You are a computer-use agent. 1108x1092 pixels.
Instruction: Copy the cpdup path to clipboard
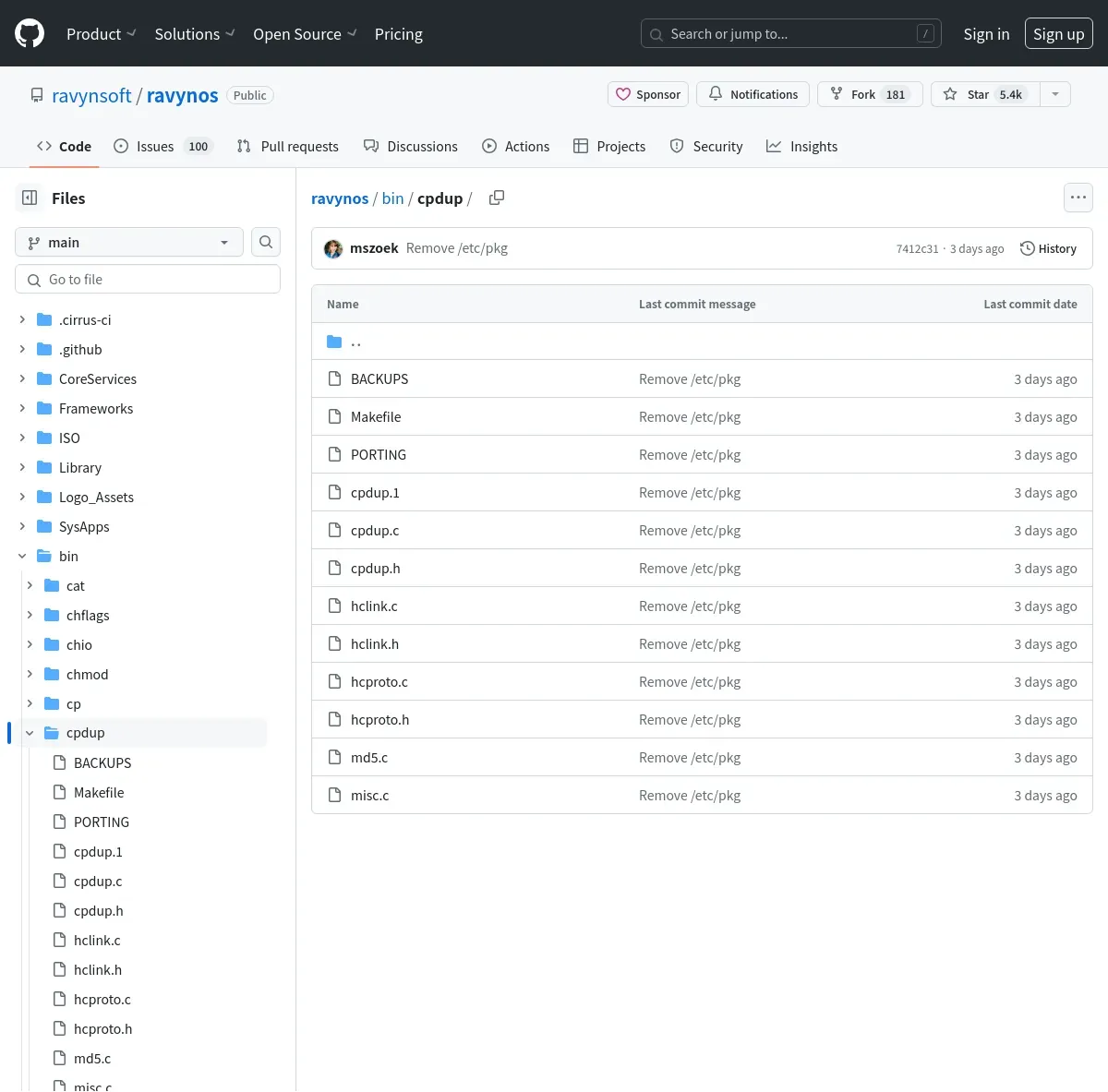pos(497,198)
